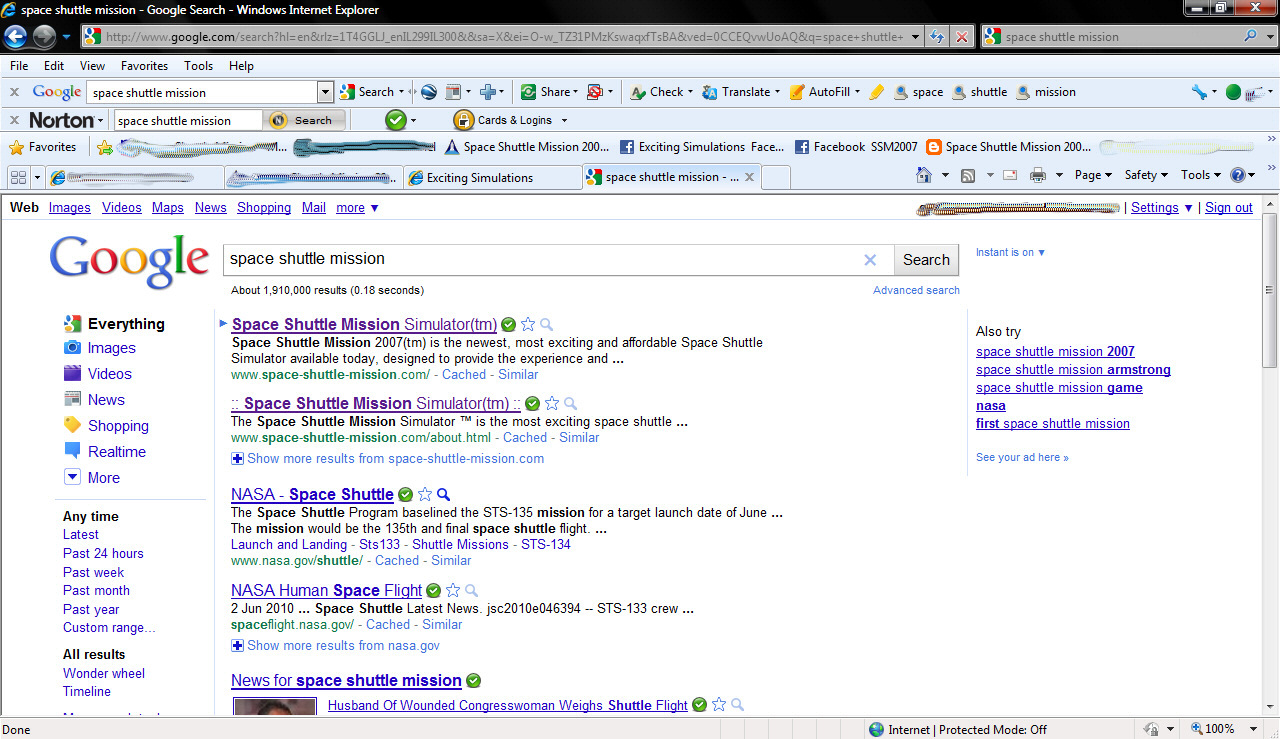The height and width of the screenshot is (739, 1280).
Task: Expand 'Show more results from space-shuttle-mission.com'
Action: pos(388,459)
